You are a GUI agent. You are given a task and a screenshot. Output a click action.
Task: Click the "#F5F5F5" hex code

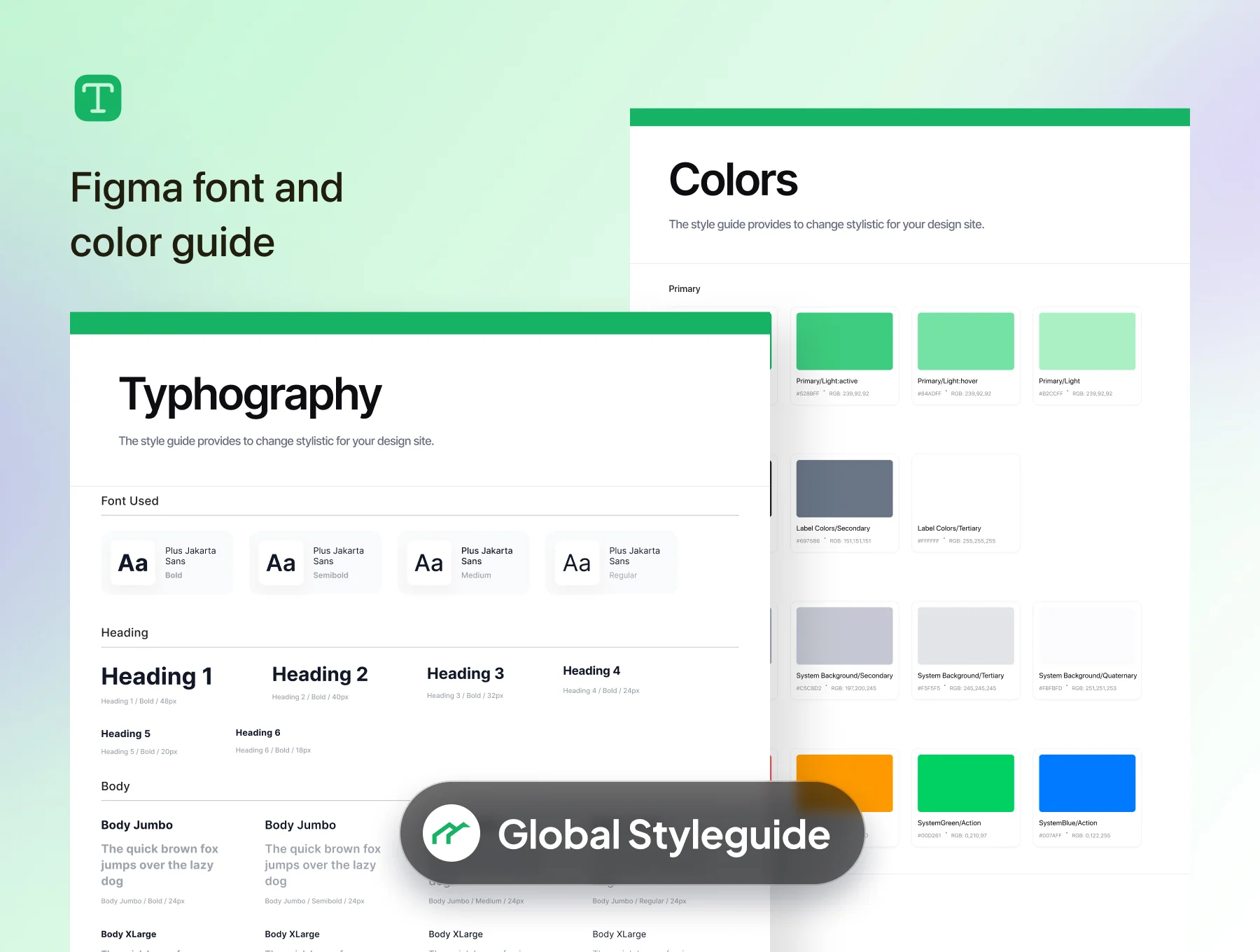[929, 688]
